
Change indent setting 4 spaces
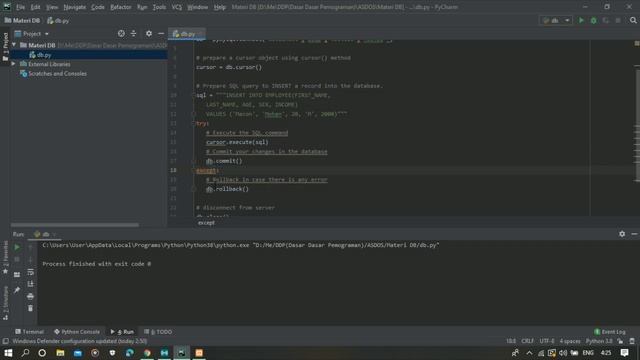[570, 341]
